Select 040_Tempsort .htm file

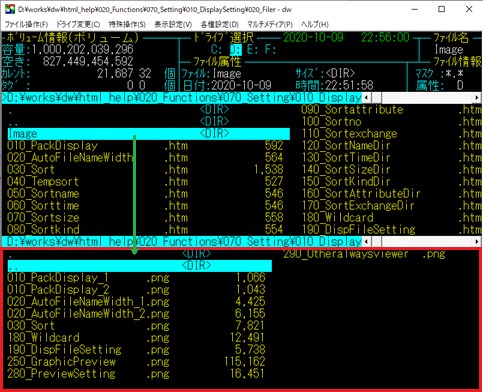pos(145,182)
